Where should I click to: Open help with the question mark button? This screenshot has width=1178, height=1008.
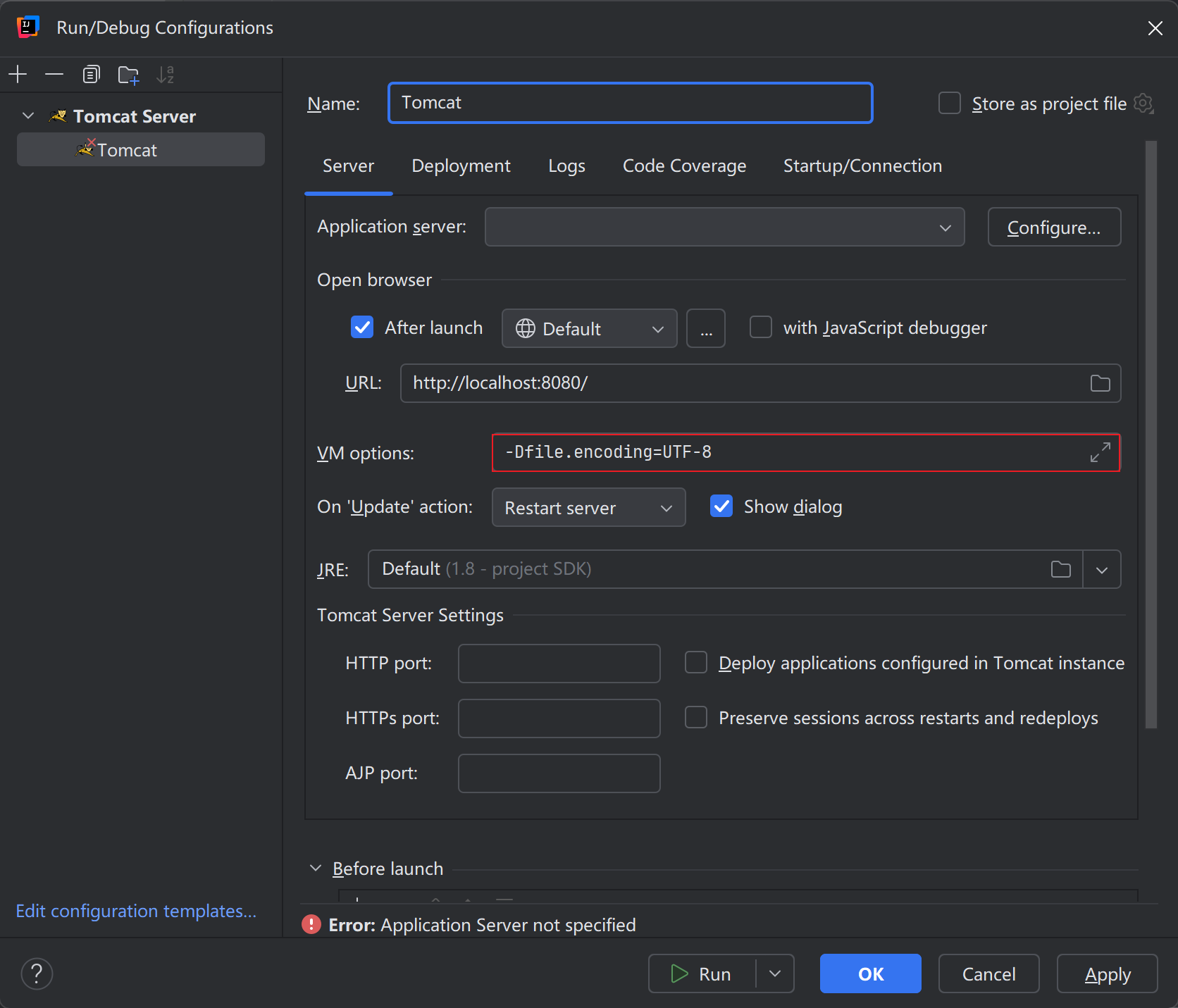pyautogui.click(x=37, y=973)
